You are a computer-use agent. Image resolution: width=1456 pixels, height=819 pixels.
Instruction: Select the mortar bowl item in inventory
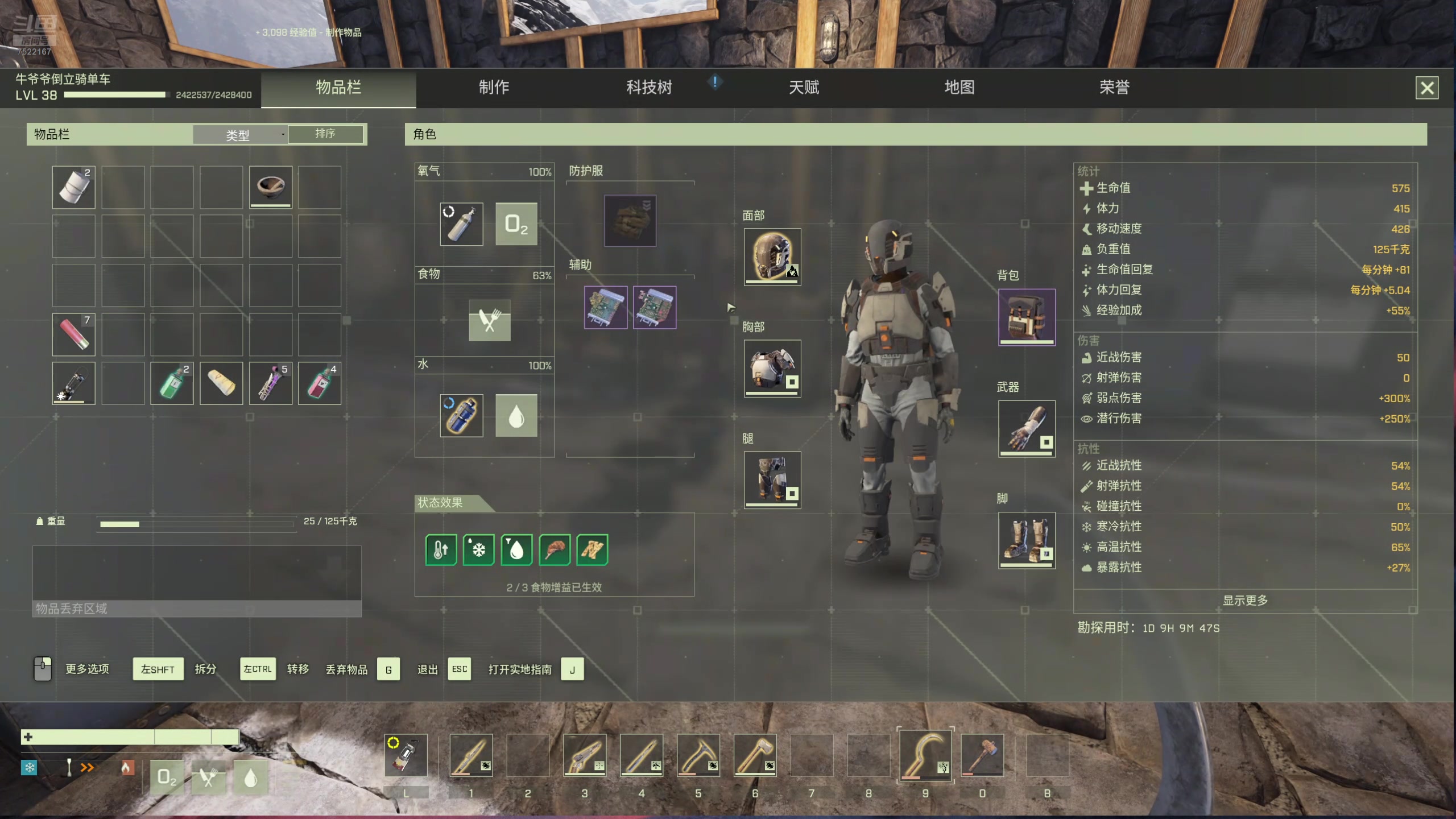(x=271, y=187)
